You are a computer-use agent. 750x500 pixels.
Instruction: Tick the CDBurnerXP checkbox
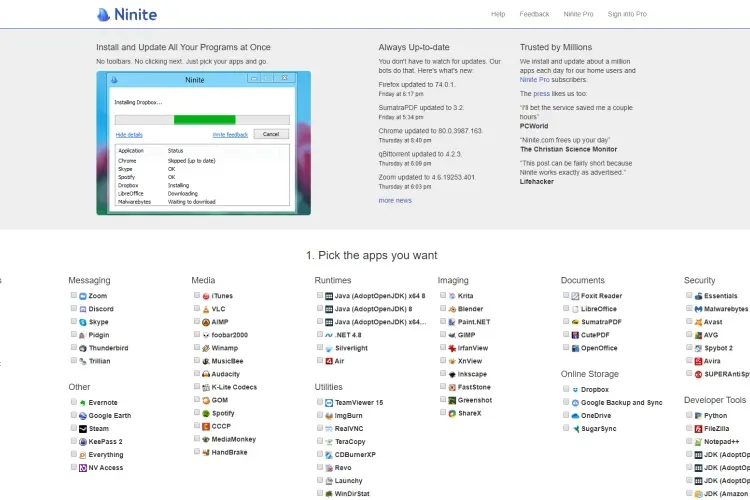pos(320,454)
